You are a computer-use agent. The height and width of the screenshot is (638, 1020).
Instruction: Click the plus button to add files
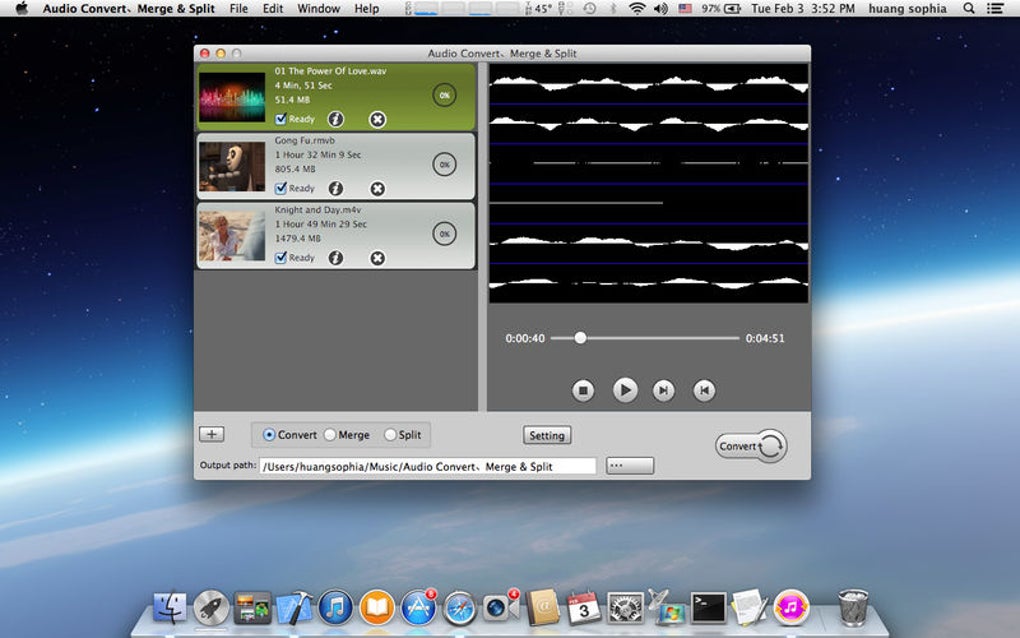click(211, 434)
